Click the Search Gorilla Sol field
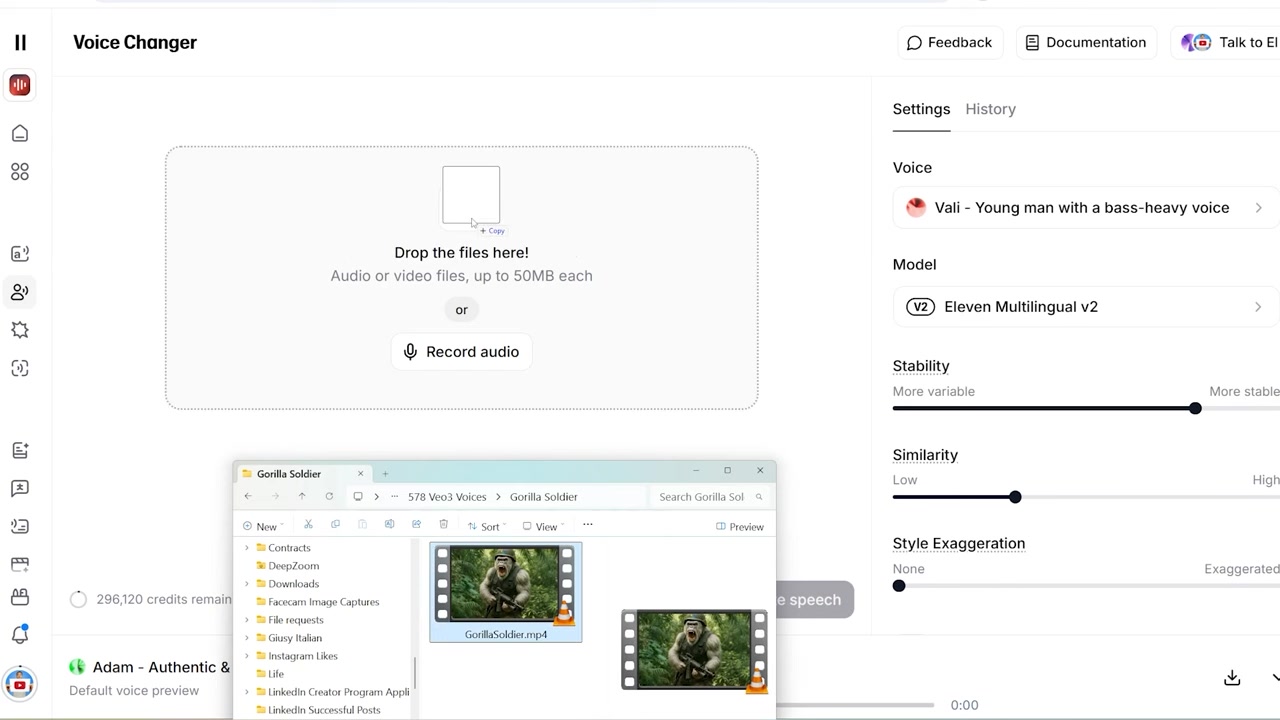Viewport: 1280px width, 720px height. 711,497
